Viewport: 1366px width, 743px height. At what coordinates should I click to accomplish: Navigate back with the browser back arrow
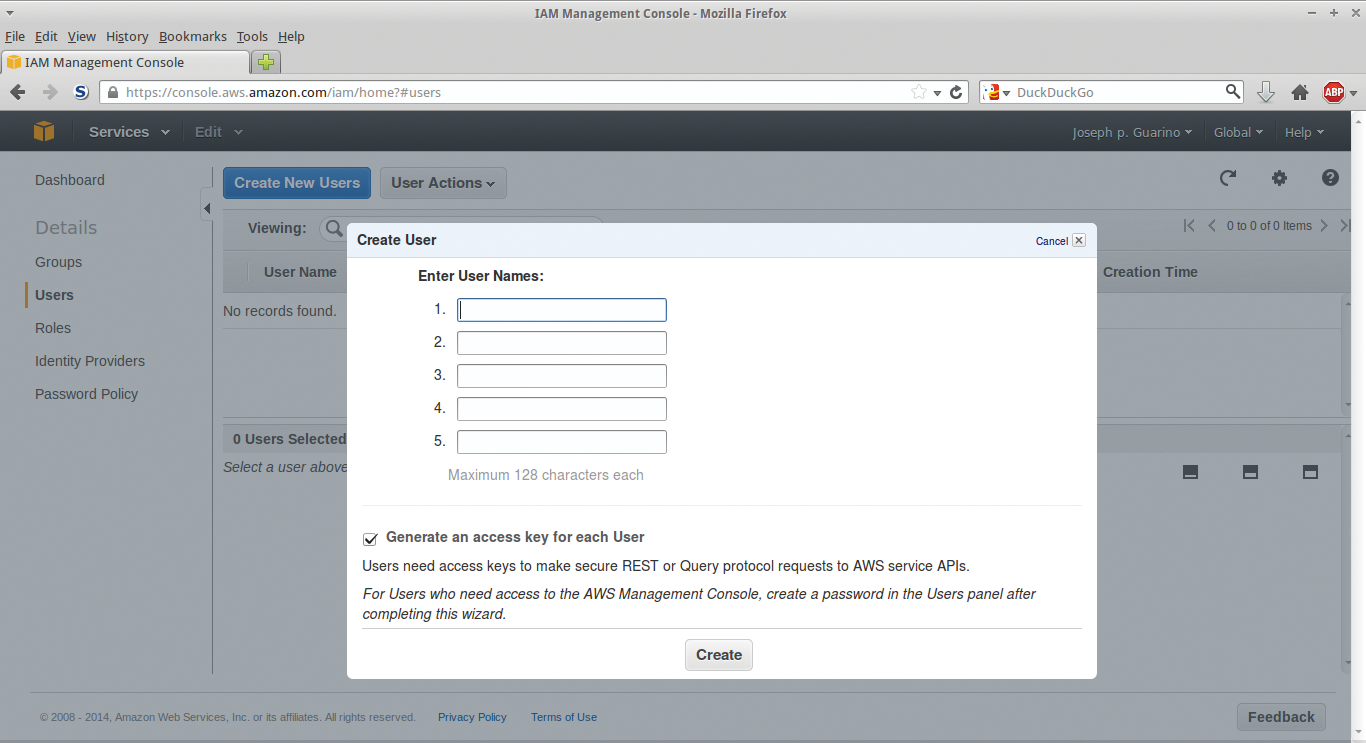coord(17,91)
